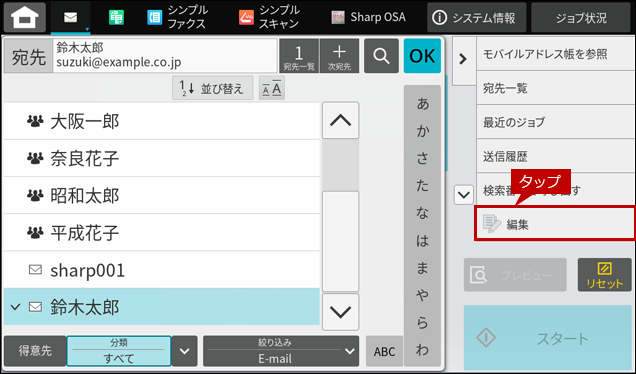Select contact 平成花子
The width and height of the screenshot is (636, 374).
pyautogui.click(x=161, y=233)
